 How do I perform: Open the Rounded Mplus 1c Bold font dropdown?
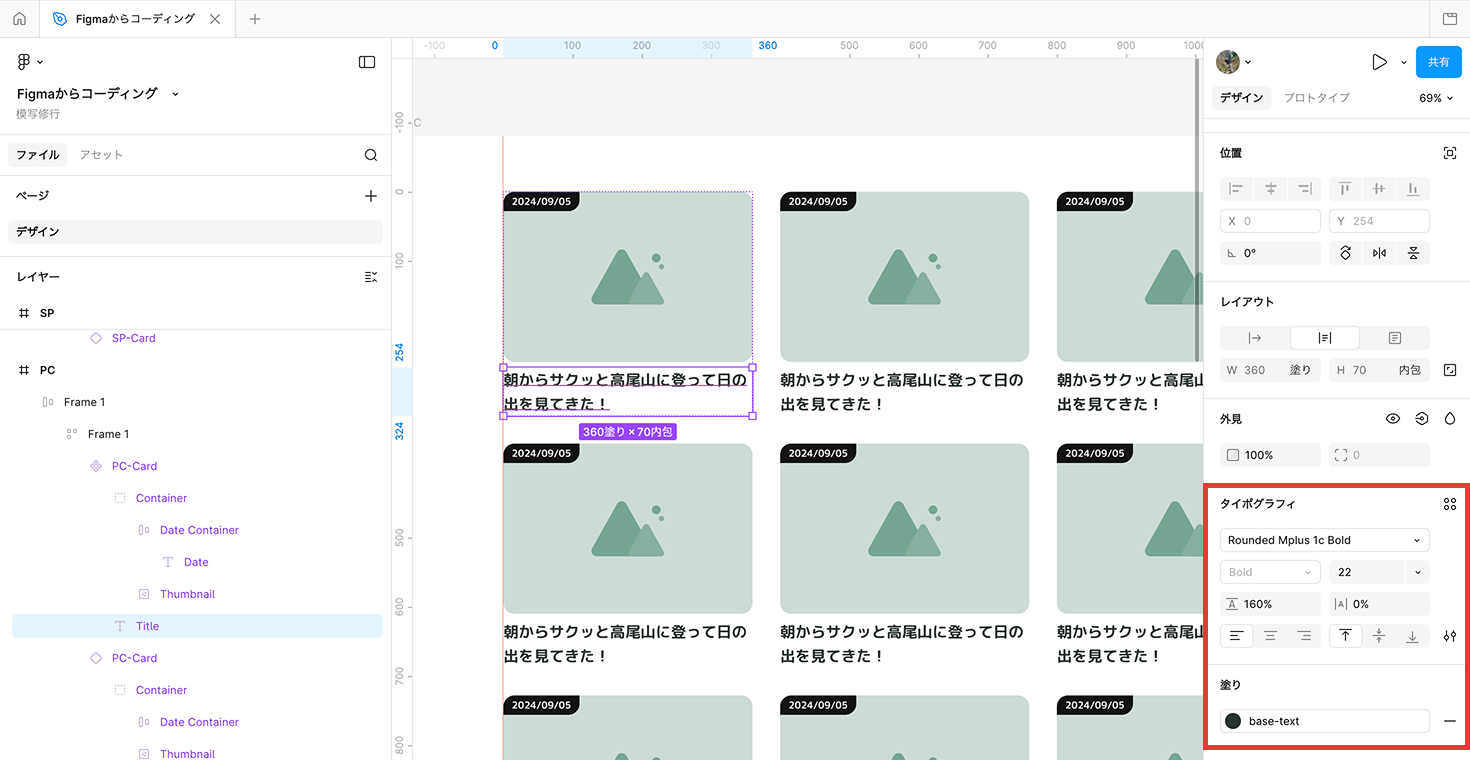coord(1325,540)
